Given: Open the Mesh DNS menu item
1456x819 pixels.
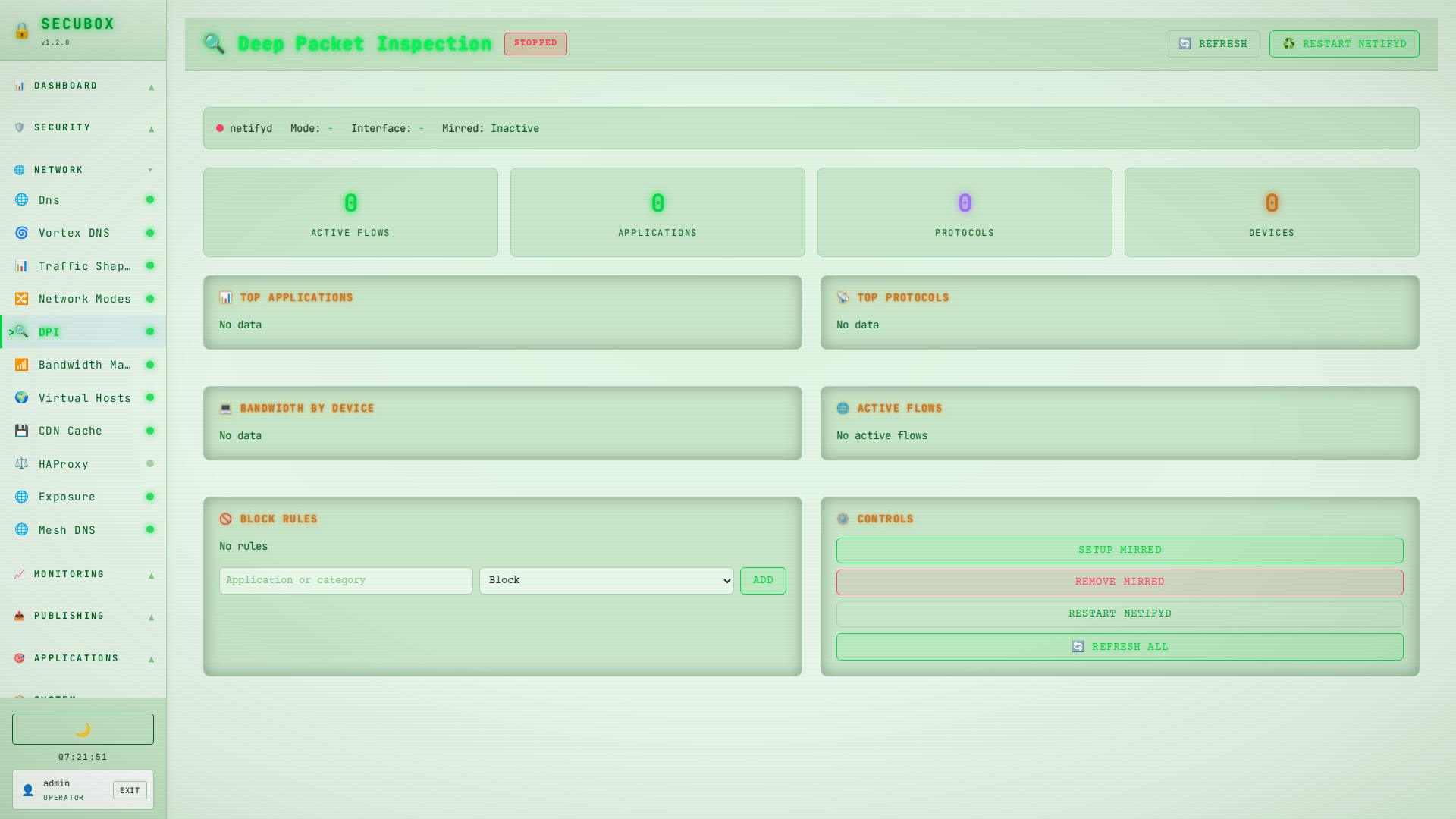Looking at the screenshot, I should click(67, 530).
